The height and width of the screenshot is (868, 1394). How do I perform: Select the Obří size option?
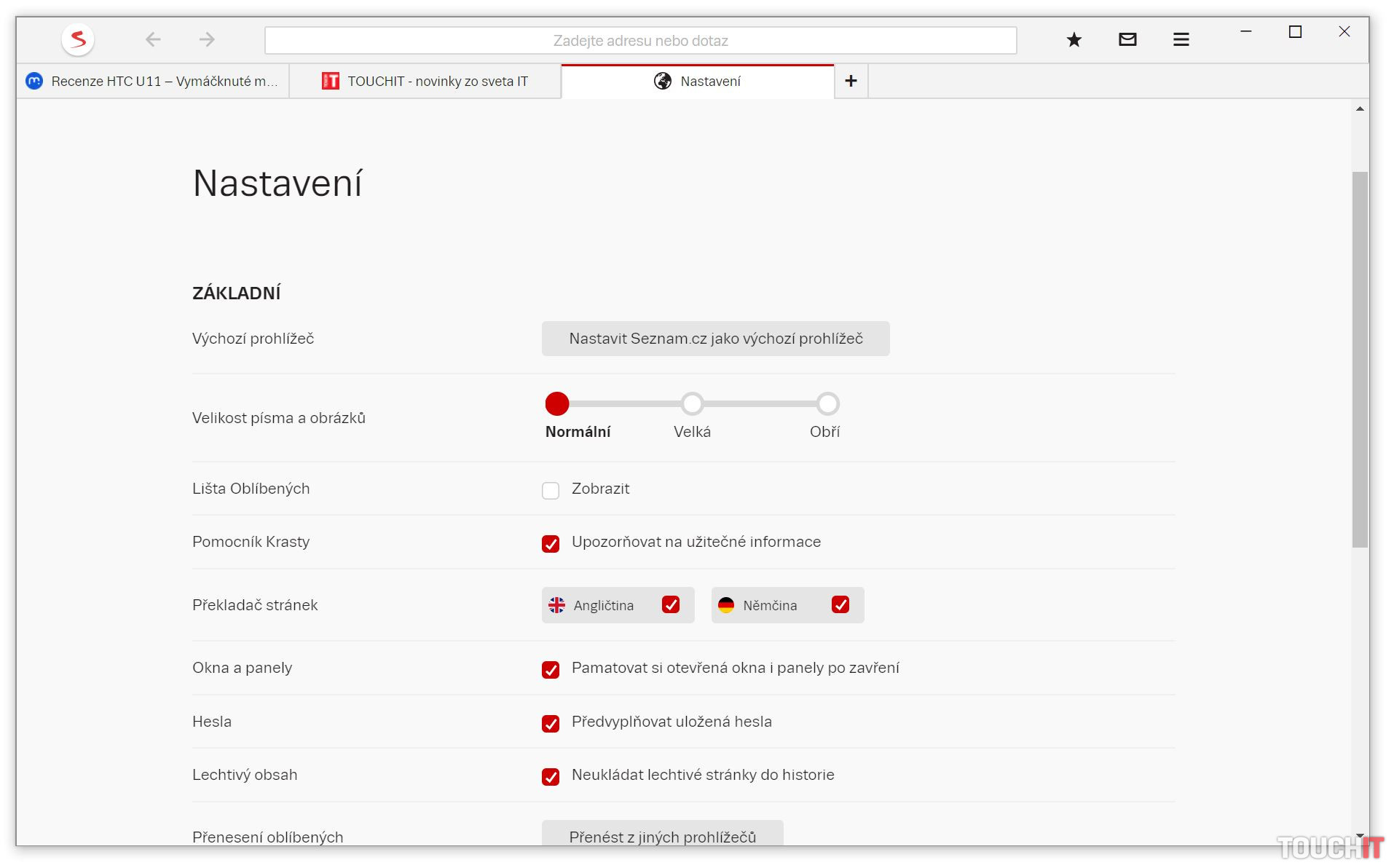pos(827,403)
